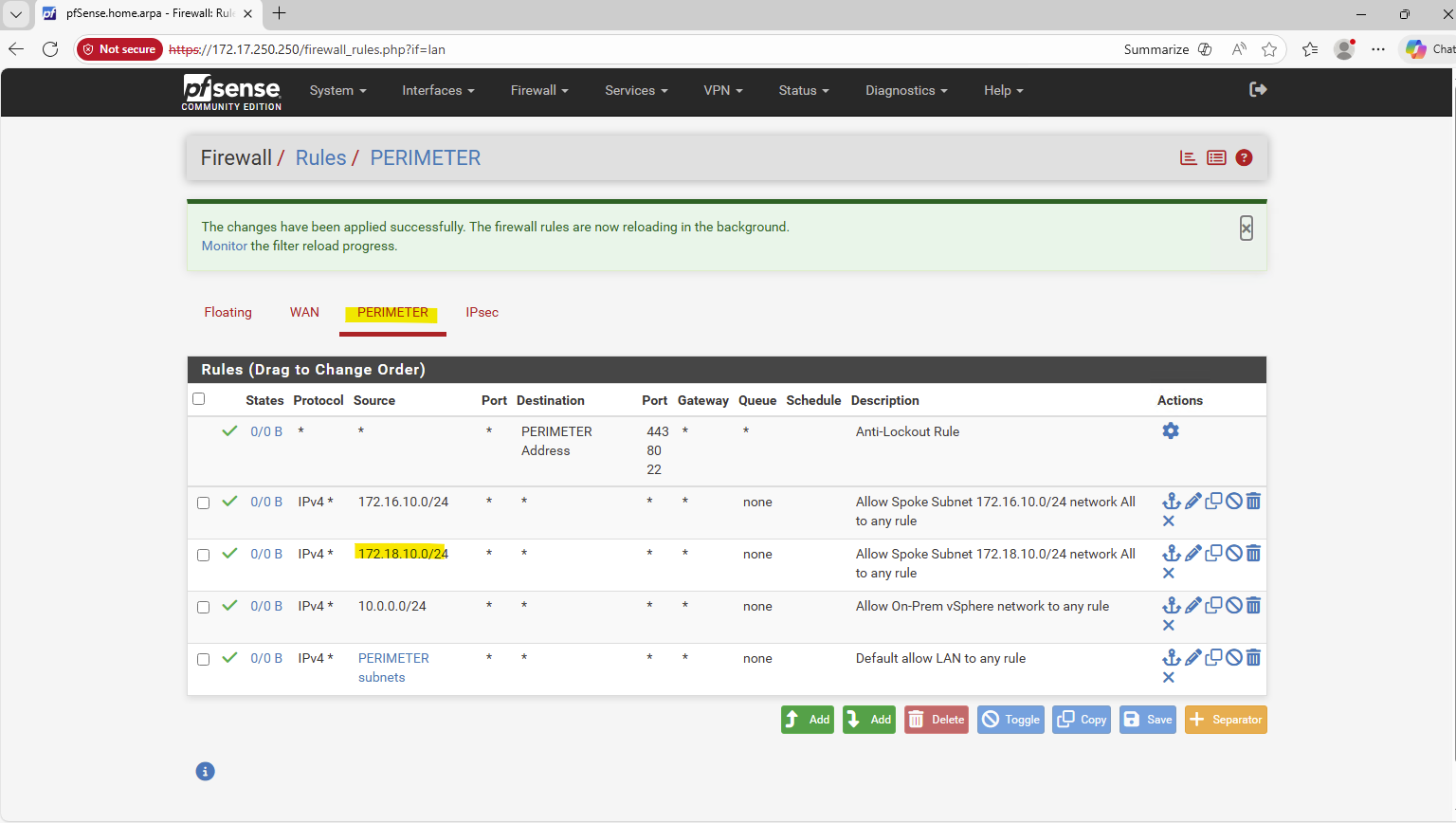
Task: Disable the Default allow LAN rule
Action: (x=1233, y=658)
